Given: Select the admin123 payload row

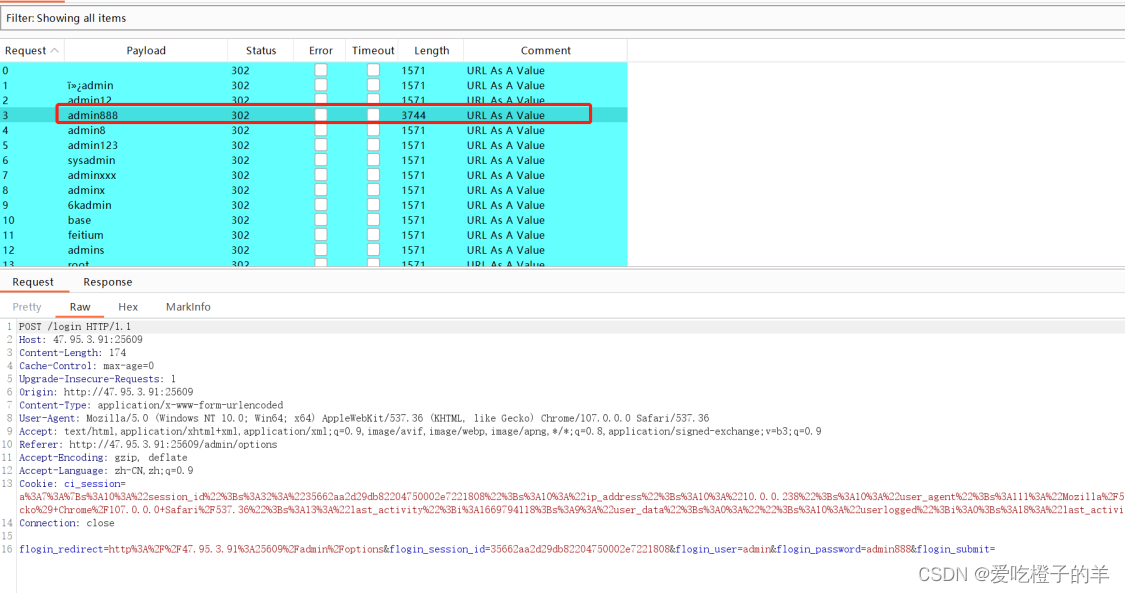Looking at the screenshot, I should 314,145.
